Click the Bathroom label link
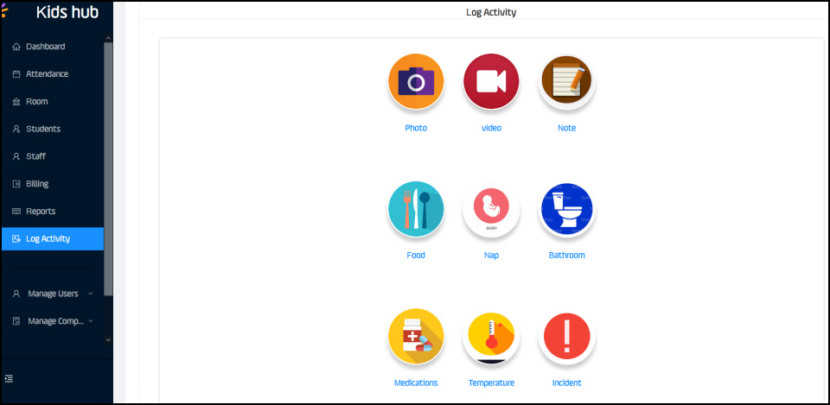 [566, 255]
